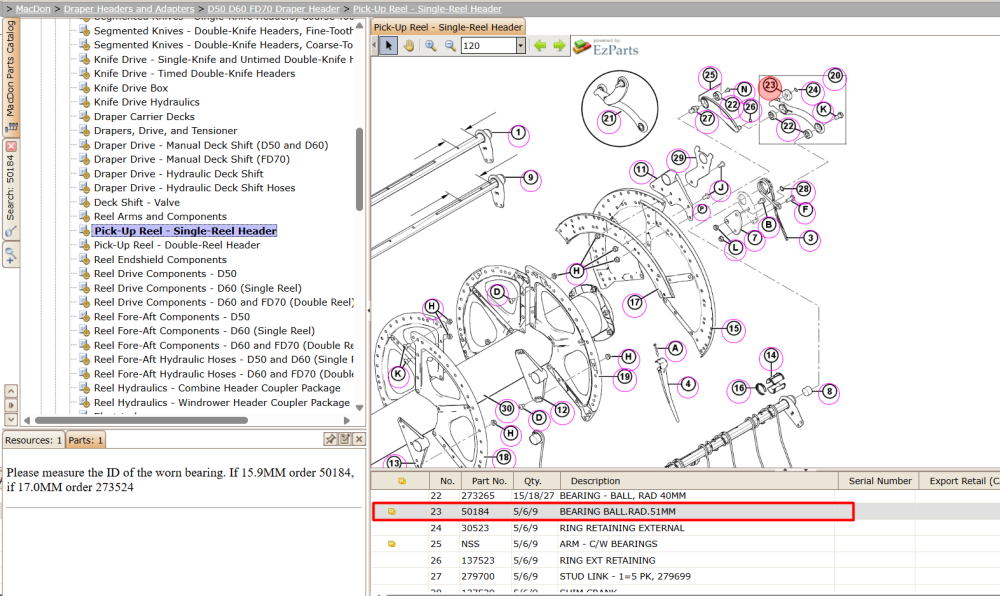Switch to Search: 50184 vertical tab

11,189
